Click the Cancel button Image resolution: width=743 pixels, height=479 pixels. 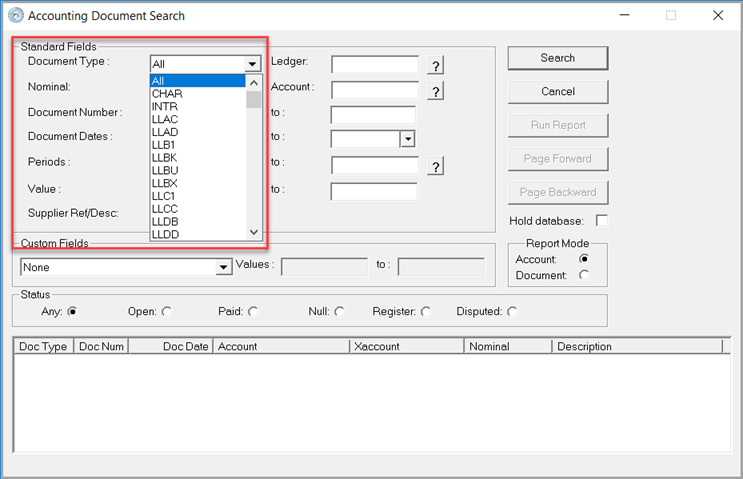click(557, 92)
